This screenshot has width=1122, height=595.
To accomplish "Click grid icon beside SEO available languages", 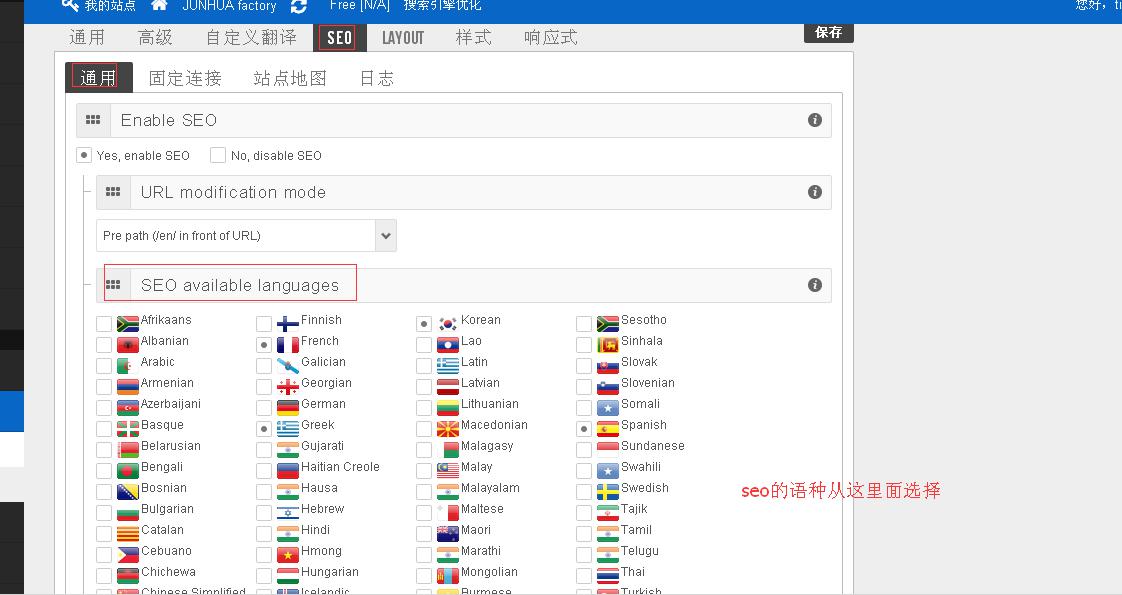I will click(x=113, y=285).
